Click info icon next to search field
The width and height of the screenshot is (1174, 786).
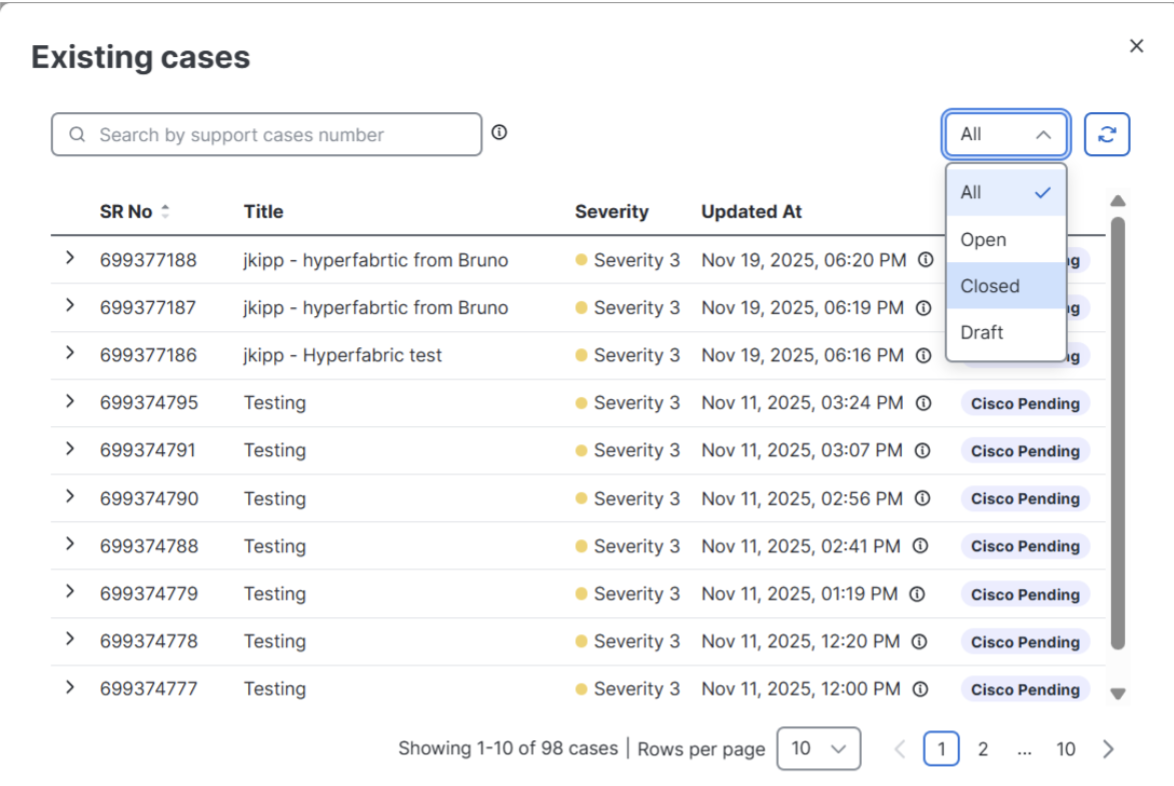coord(499,132)
